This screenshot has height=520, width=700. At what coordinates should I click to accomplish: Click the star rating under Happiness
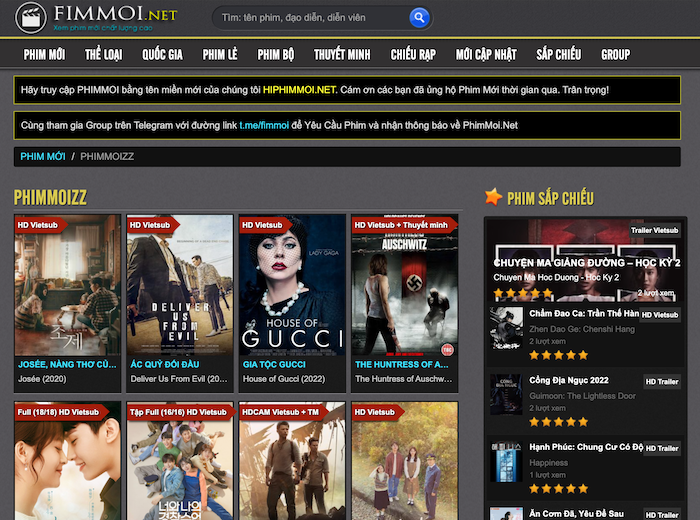pos(558,489)
